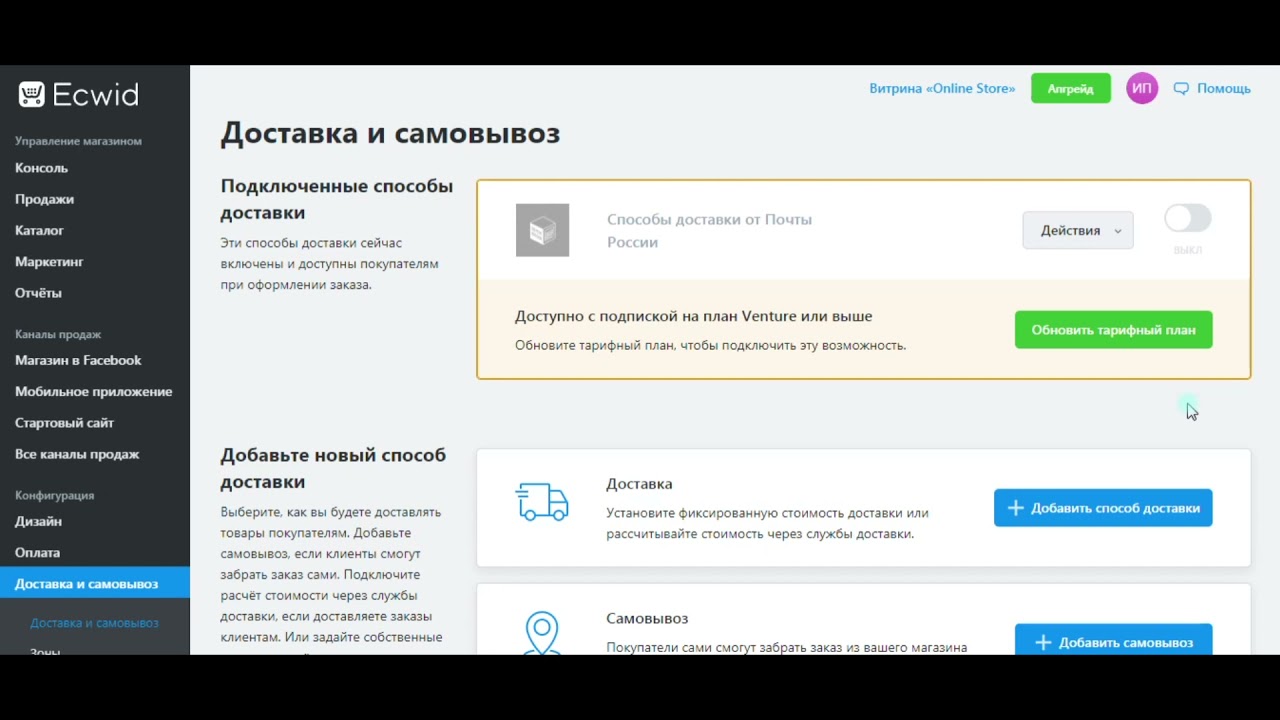Open Все каналы продаж

click(77, 454)
